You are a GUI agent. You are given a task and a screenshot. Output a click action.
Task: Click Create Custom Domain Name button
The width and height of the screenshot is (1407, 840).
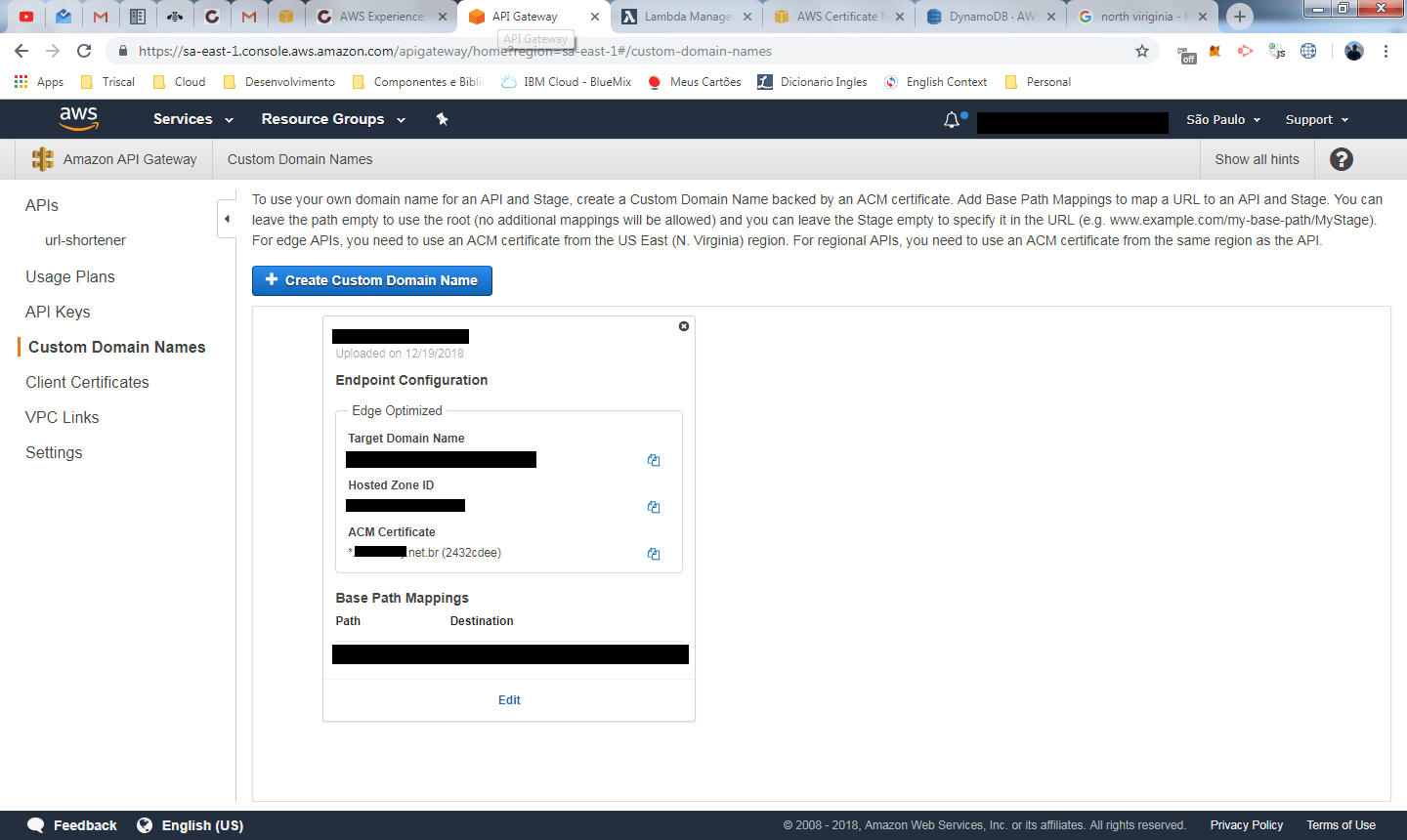[372, 280]
